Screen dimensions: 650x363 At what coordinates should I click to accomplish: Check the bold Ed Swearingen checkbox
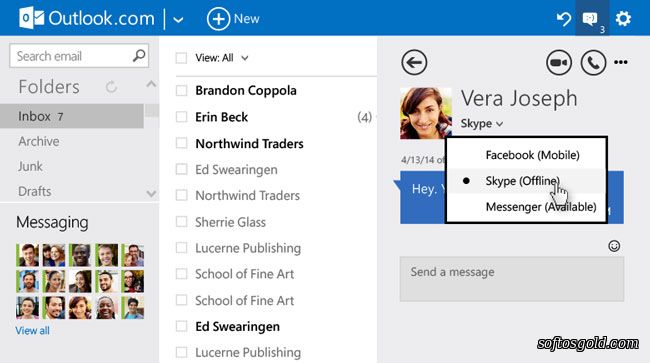coord(181,326)
